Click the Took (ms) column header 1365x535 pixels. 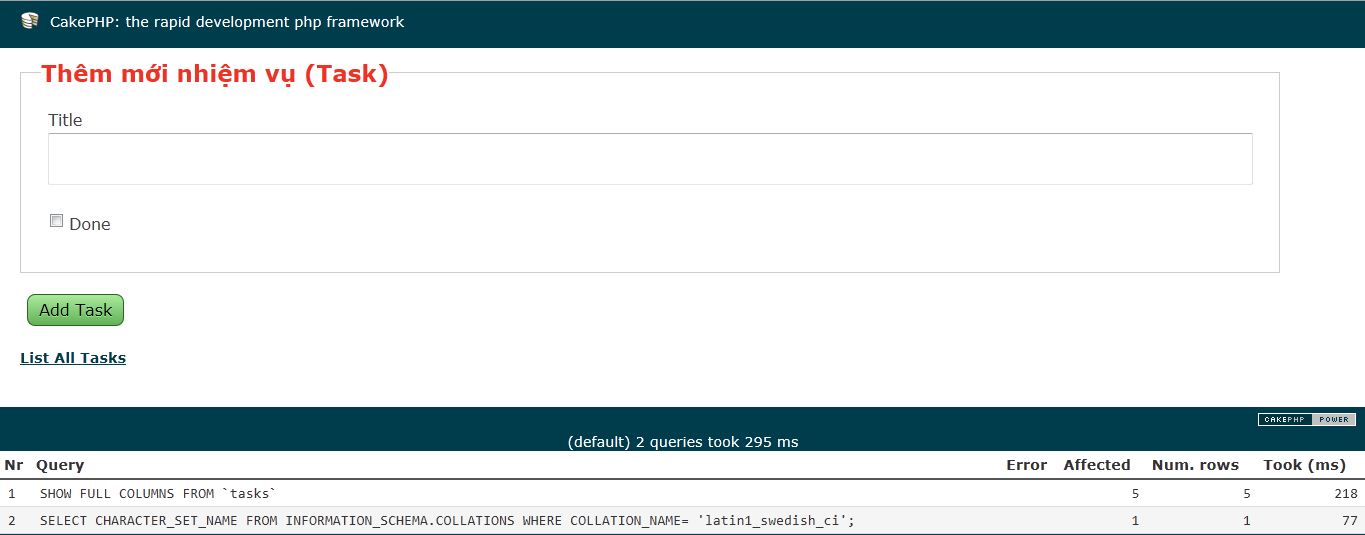point(1305,465)
